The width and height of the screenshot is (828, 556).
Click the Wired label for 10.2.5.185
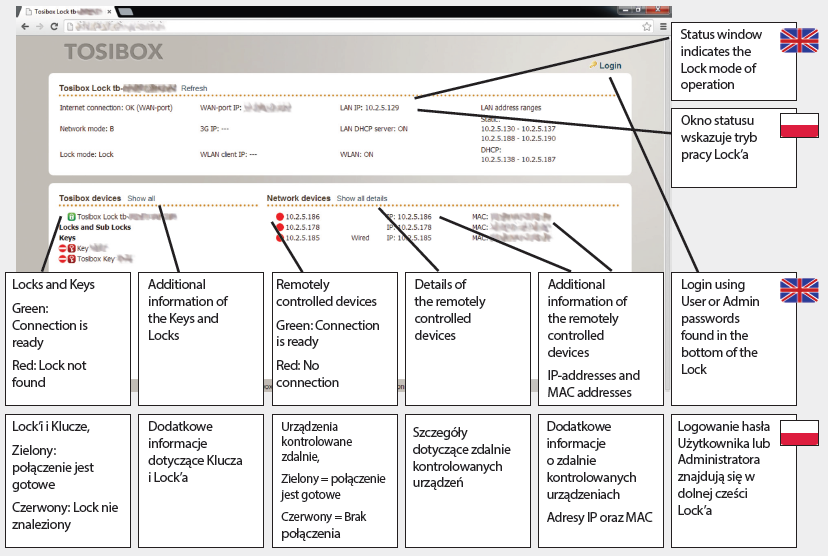point(360,238)
